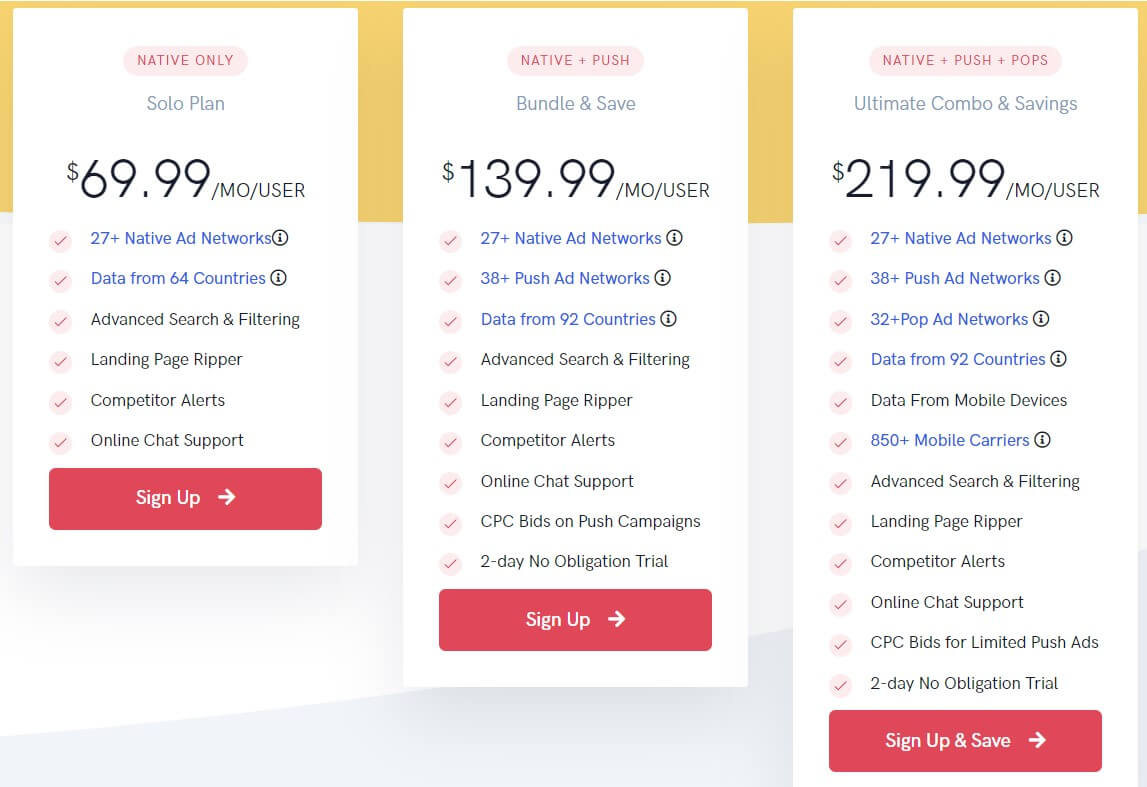Click info icon beside Ultimate Data from 92 Countries
This screenshot has height=787, width=1147.
[1058, 359]
